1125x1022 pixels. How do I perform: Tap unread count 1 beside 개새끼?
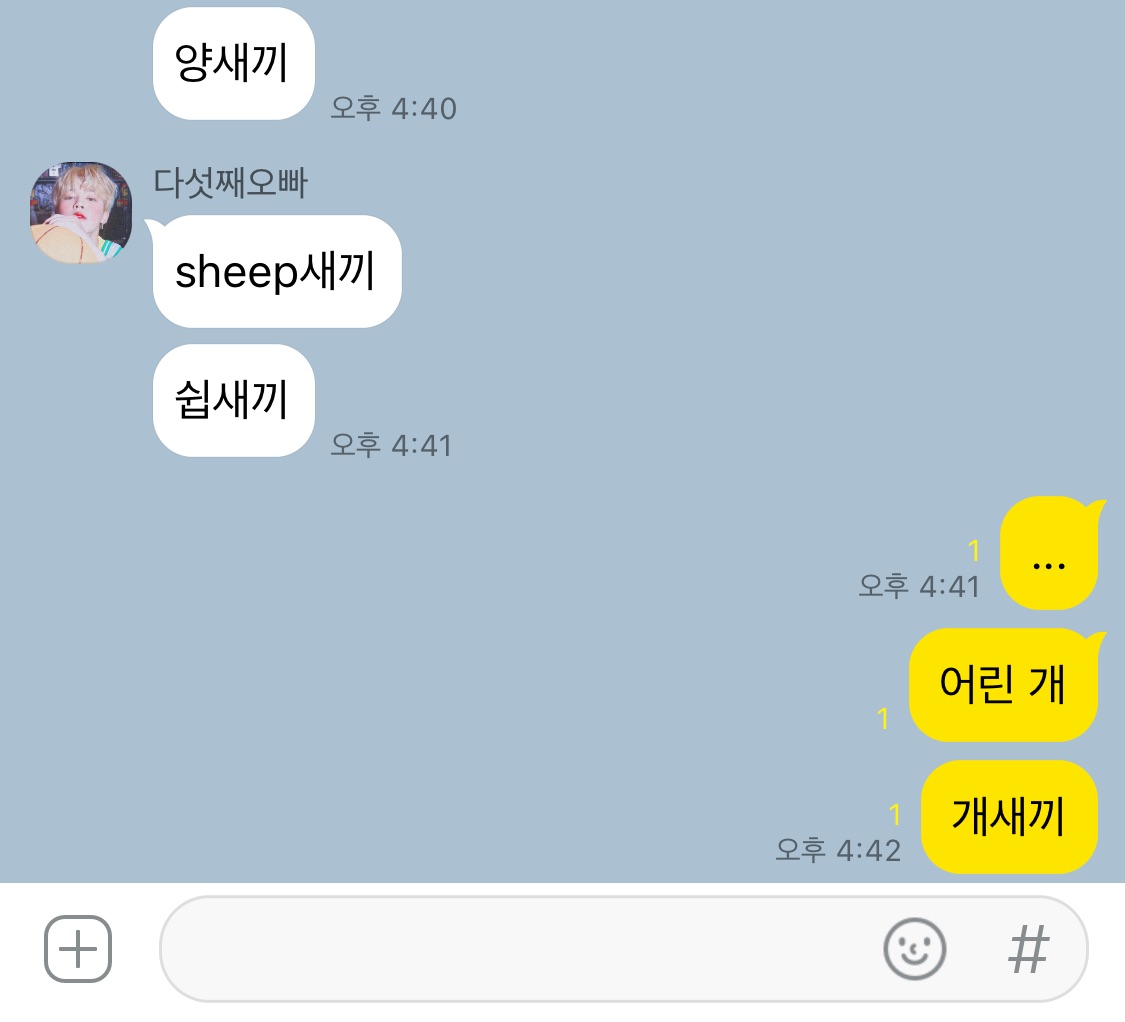(895, 815)
